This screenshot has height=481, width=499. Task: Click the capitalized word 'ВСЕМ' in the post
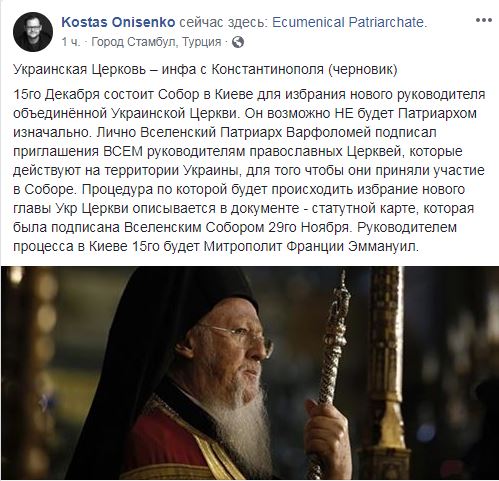(123, 151)
